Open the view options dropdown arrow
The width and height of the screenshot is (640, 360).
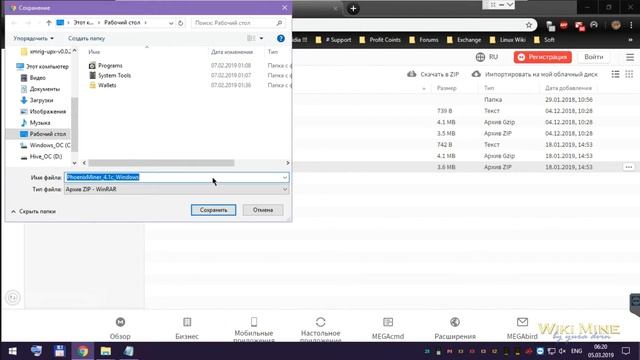click(x=261, y=38)
